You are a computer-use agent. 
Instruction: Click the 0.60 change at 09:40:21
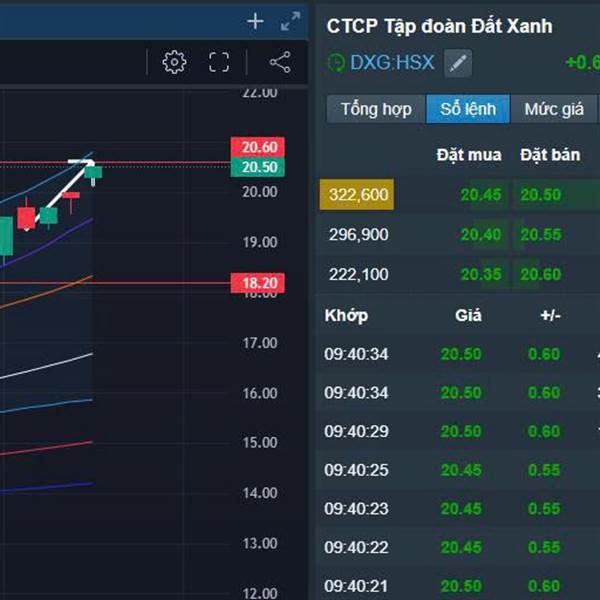tap(544, 586)
